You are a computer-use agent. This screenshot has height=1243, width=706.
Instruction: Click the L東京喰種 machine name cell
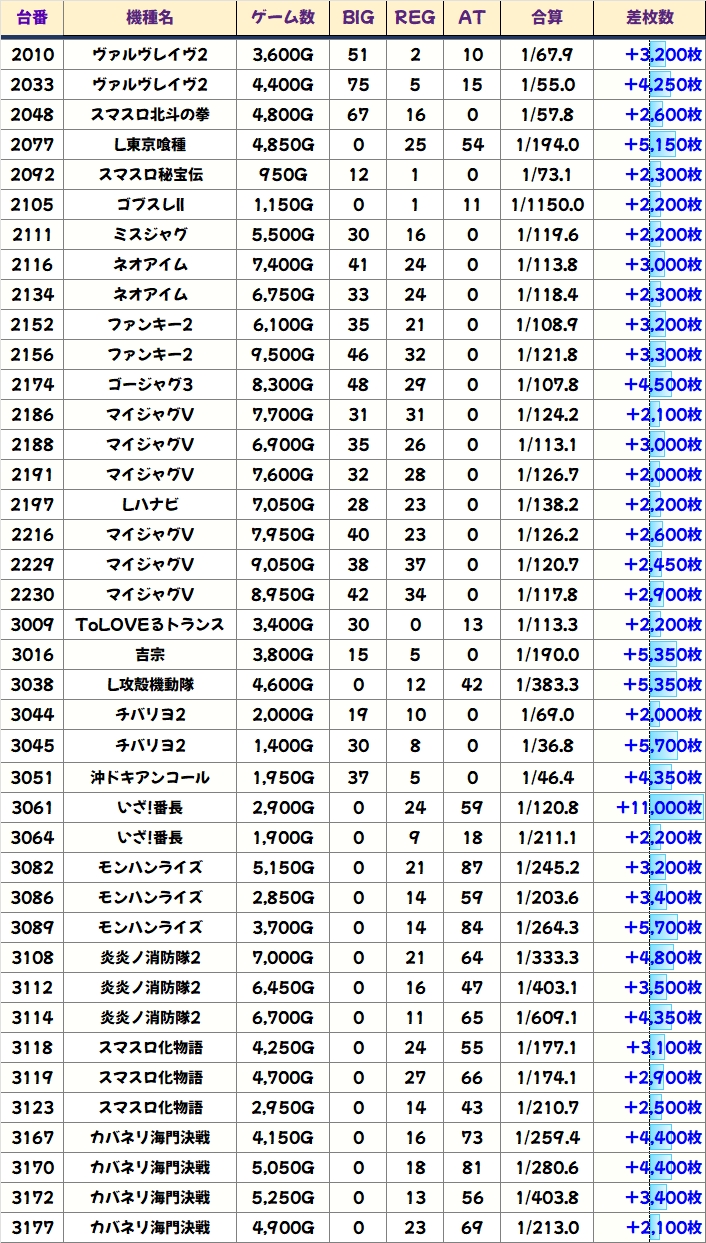(150, 144)
